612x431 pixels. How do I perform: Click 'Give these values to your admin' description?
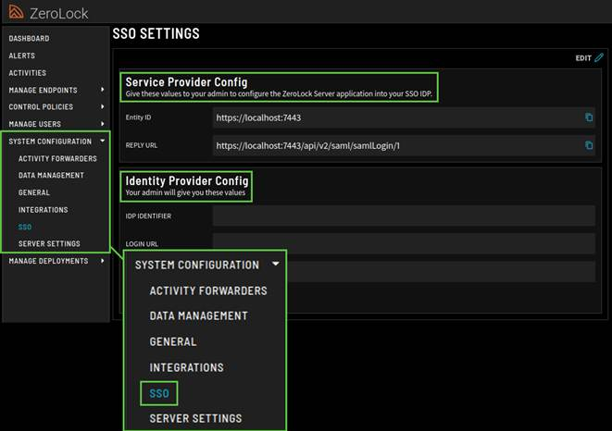point(279,94)
